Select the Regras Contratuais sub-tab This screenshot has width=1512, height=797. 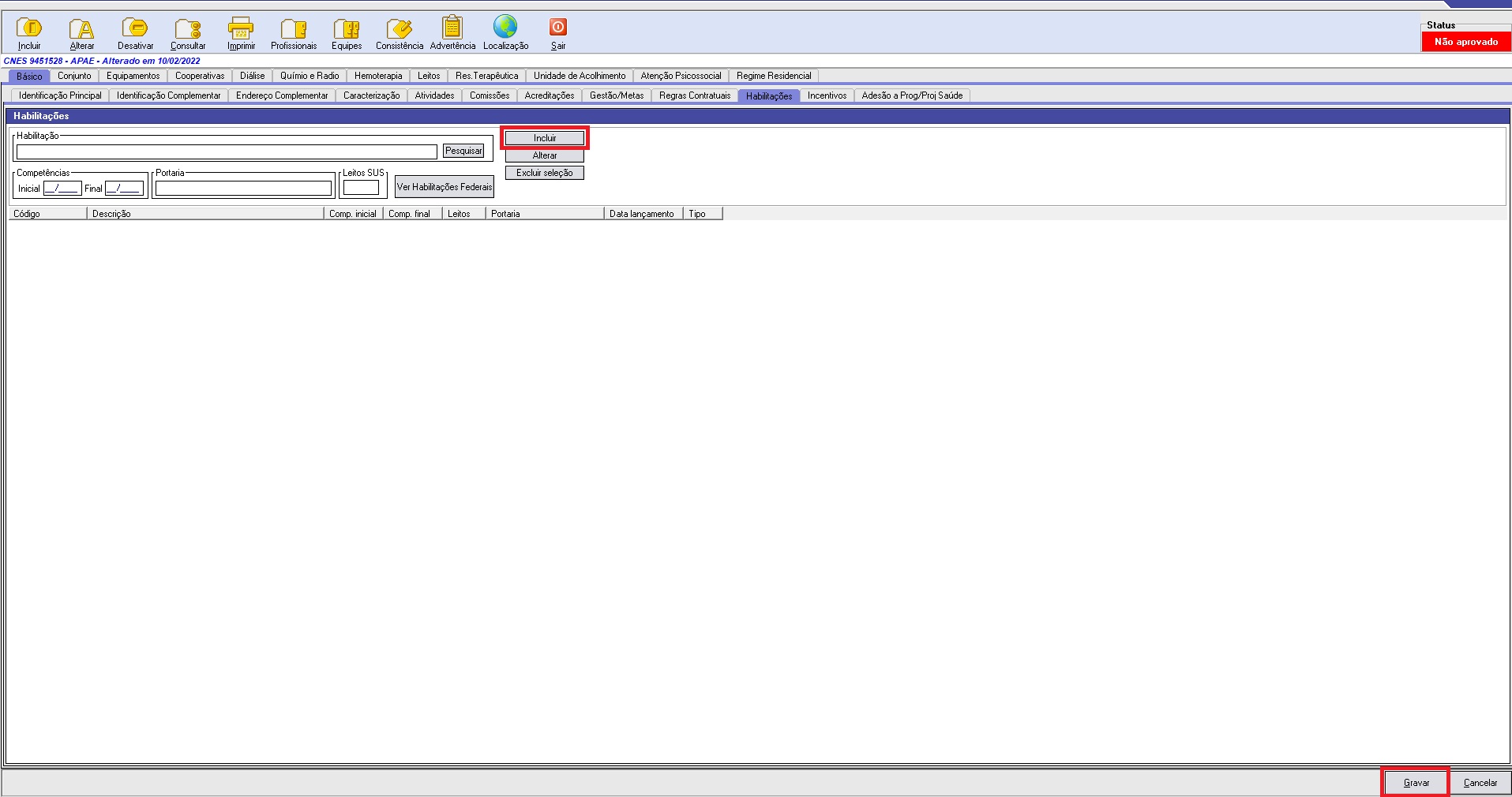coord(695,95)
